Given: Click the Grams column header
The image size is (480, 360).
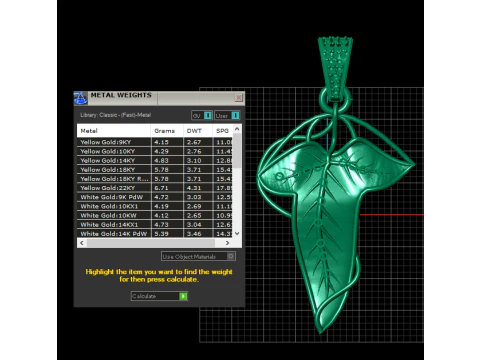Looking at the screenshot, I should (167, 131).
